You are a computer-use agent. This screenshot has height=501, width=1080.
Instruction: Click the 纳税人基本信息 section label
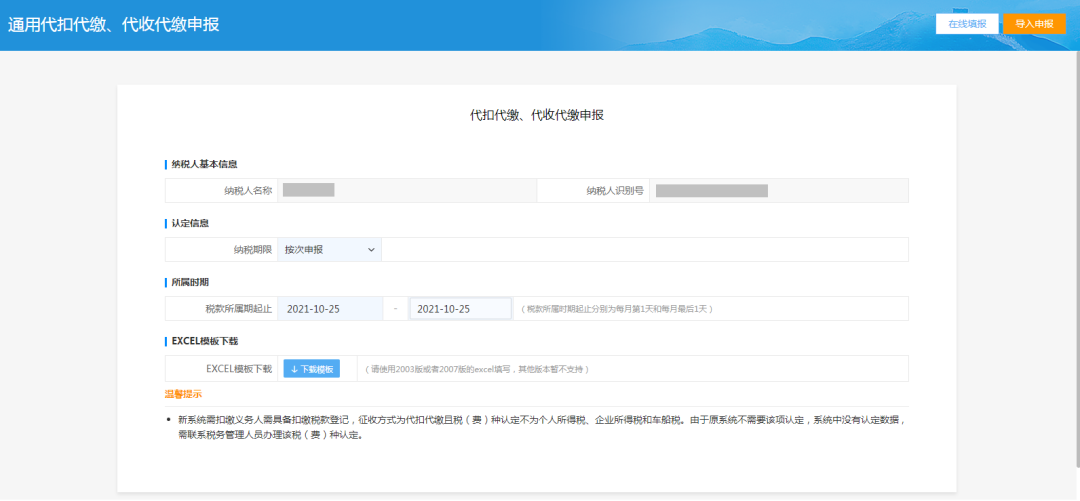coord(205,164)
